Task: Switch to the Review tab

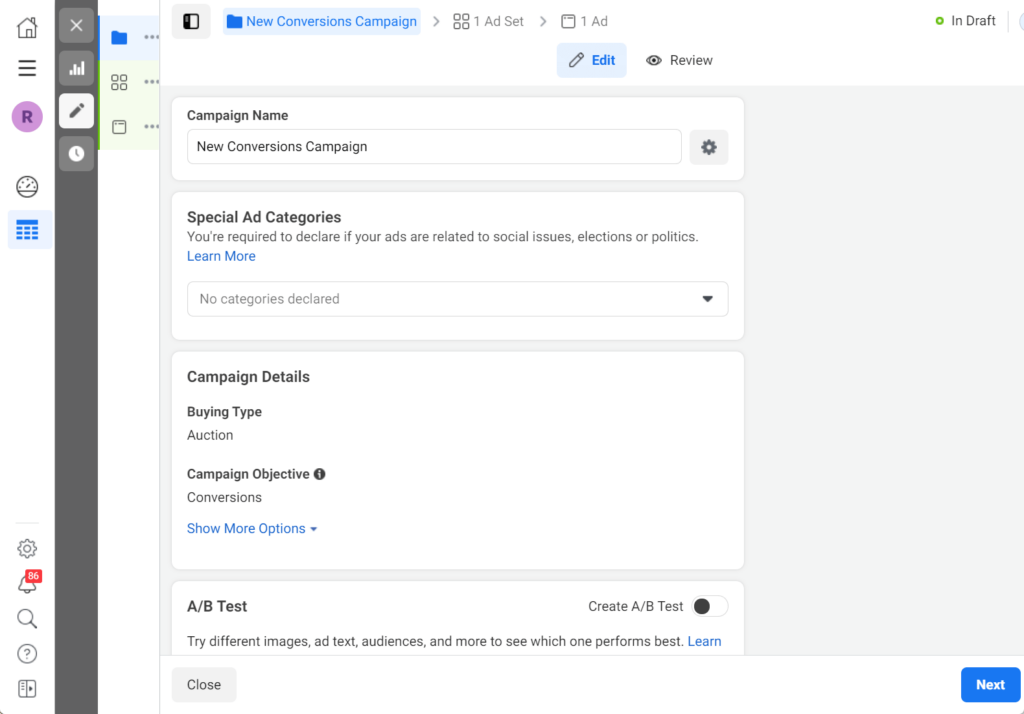Action: (679, 60)
